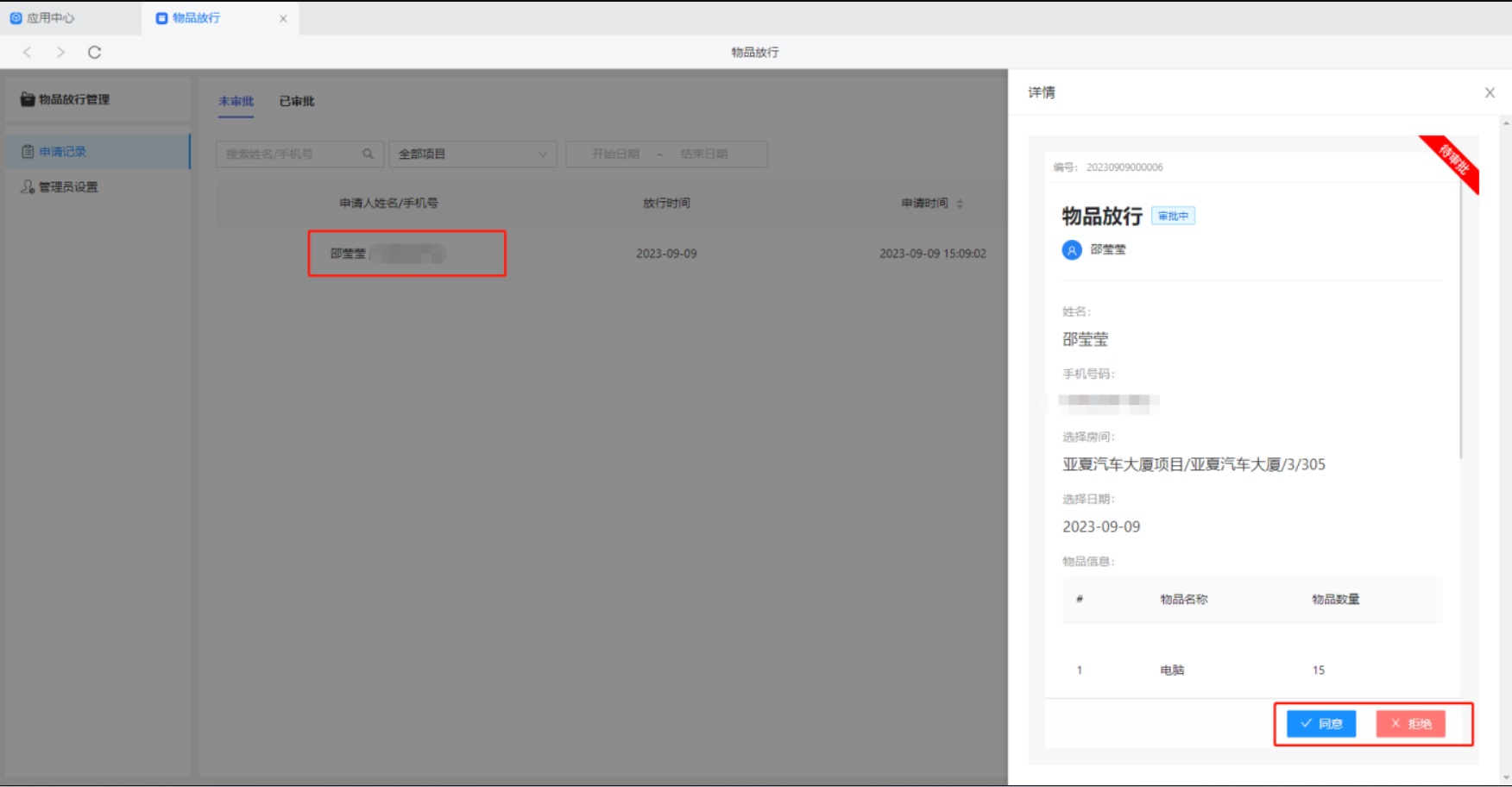This screenshot has height=787, width=1512.
Task: Click the browser back arrow icon
Action: pyautogui.click(x=28, y=53)
